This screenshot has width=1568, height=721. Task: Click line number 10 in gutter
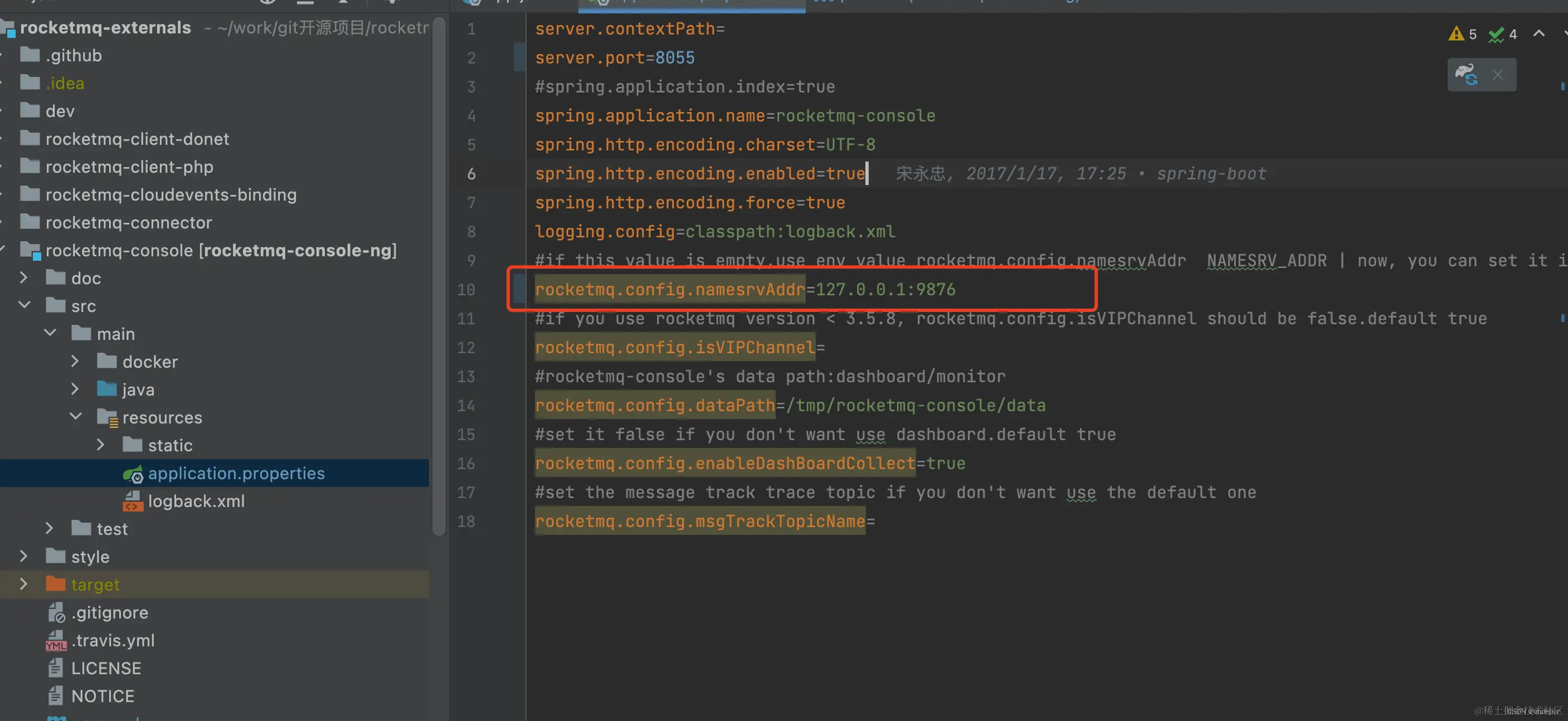tap(466, 289)
